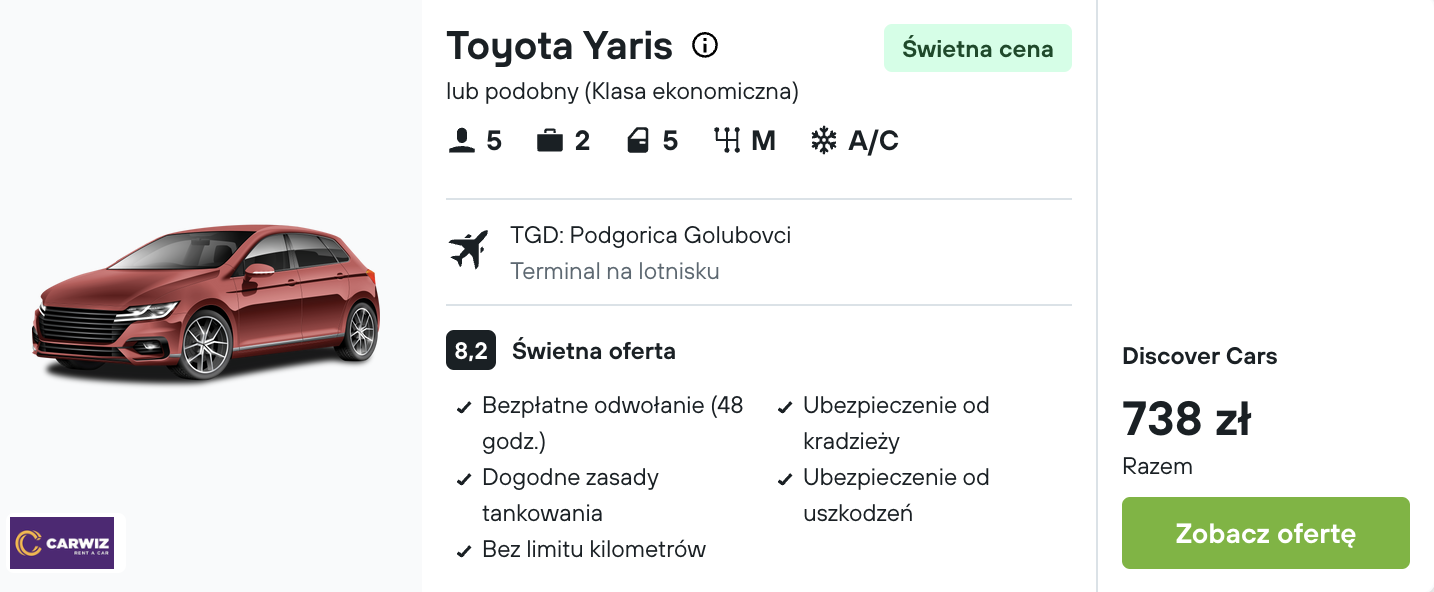Click the airplane airport pickup icon

[x=468, y=250]
